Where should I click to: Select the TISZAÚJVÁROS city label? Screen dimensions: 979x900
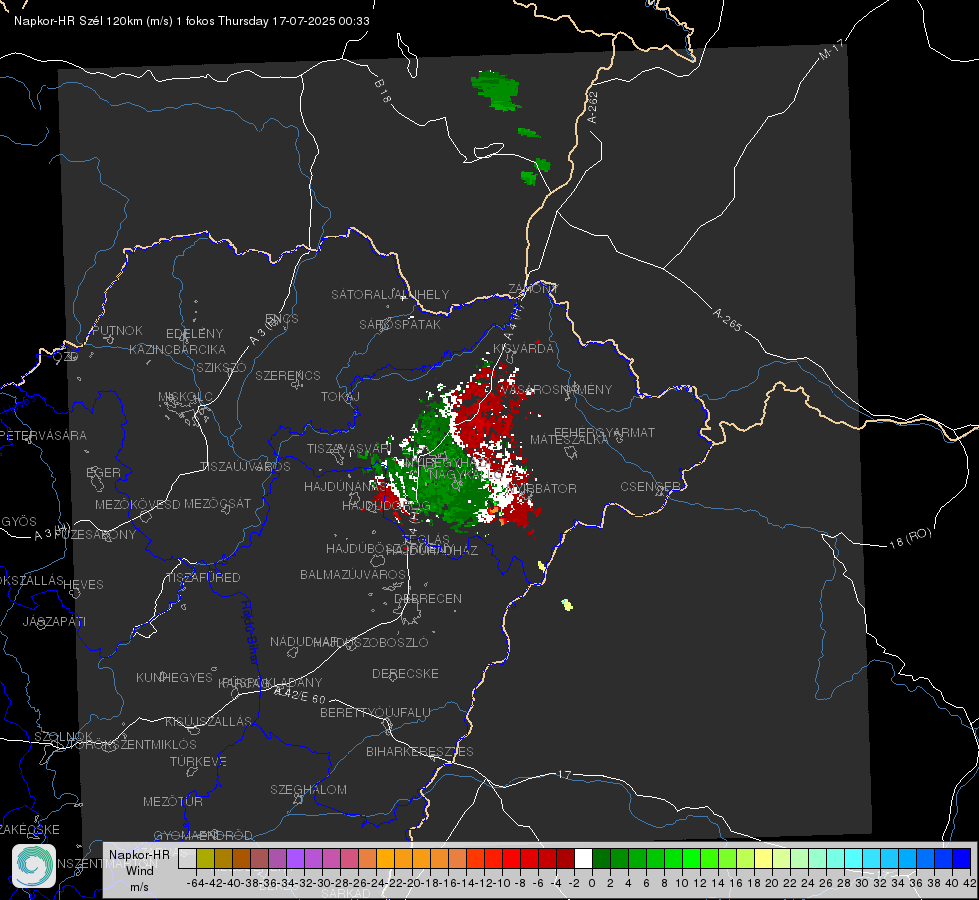(245, 467)
